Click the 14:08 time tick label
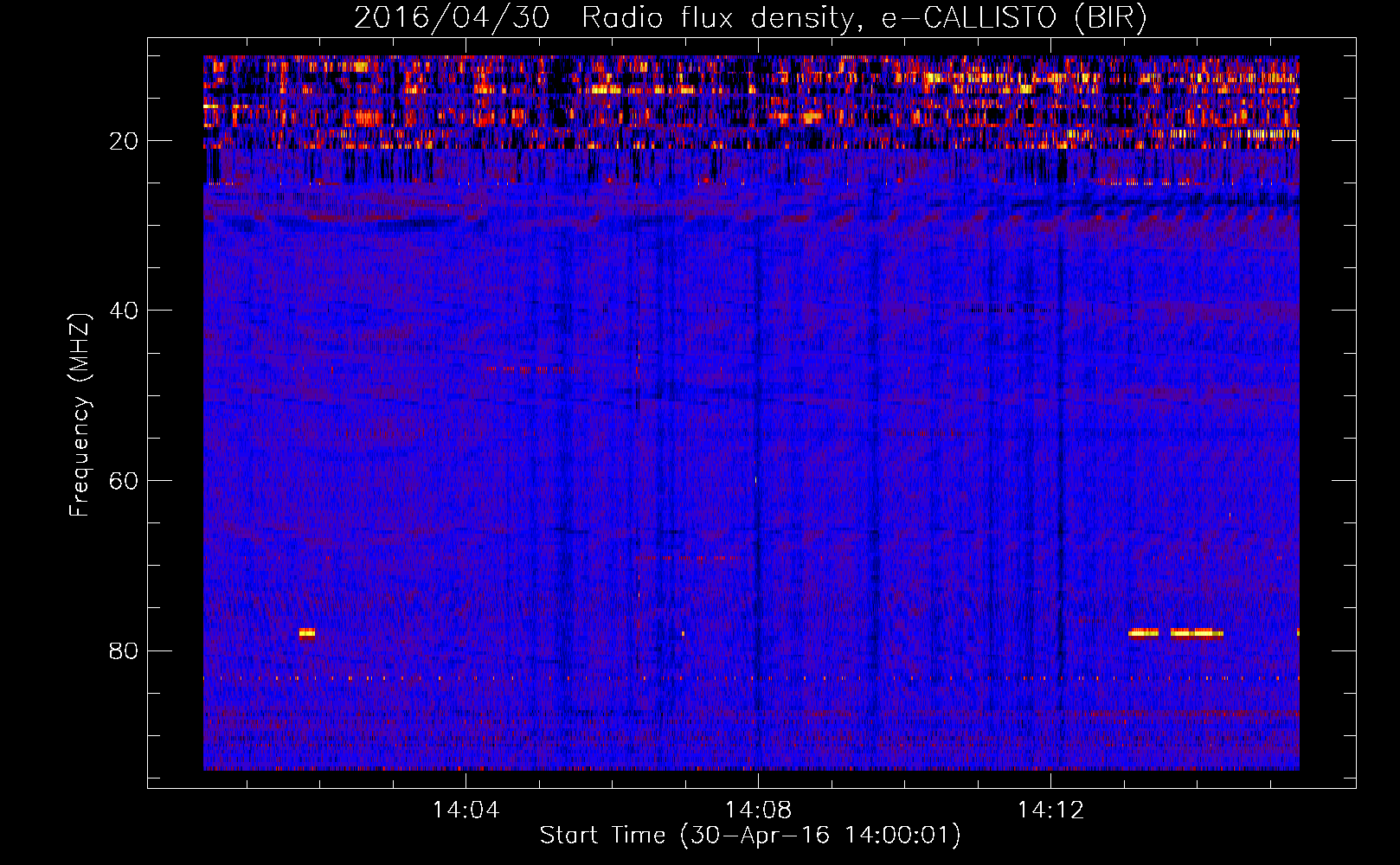 point(758,811)
